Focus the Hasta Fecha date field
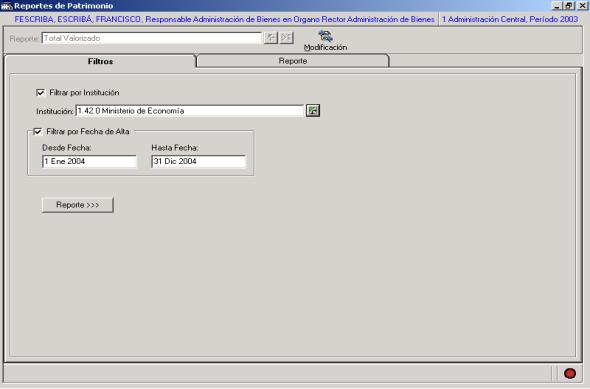The height and width of the screenshot is (389, 590). 199,161
